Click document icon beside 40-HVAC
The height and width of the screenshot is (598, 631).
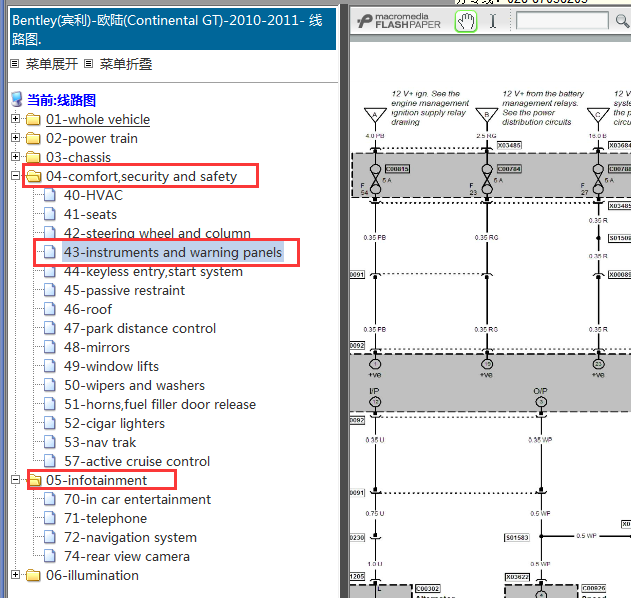pyautogui.click(x=49, y=195)
